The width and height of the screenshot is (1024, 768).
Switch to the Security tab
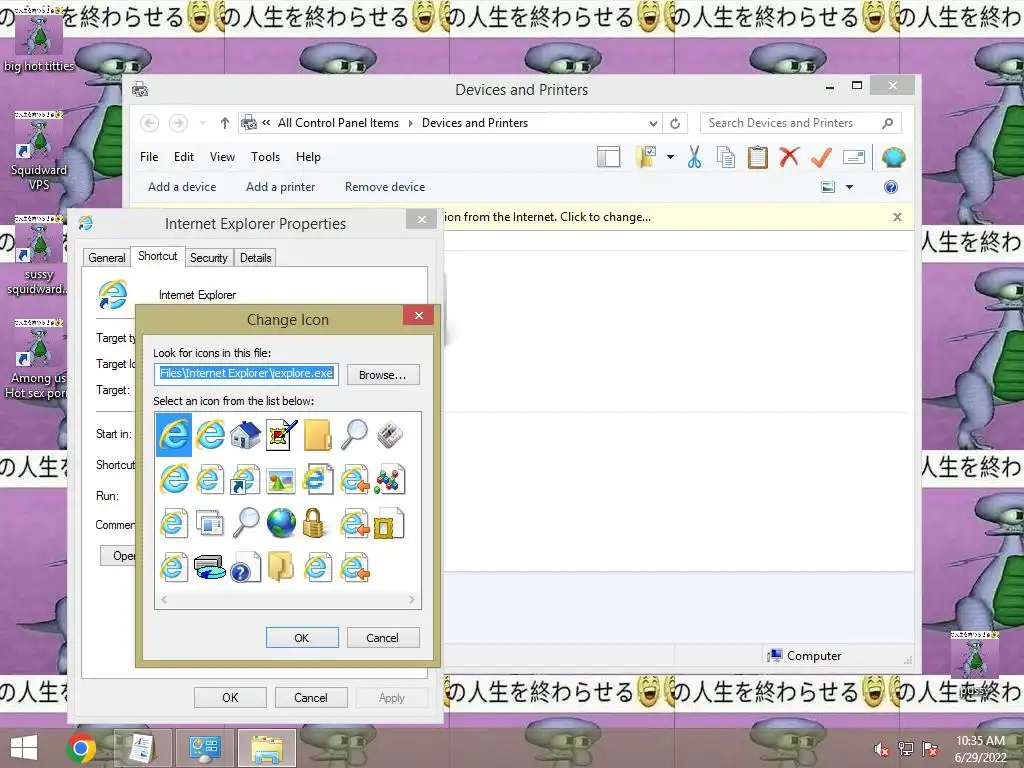[208, 258]
